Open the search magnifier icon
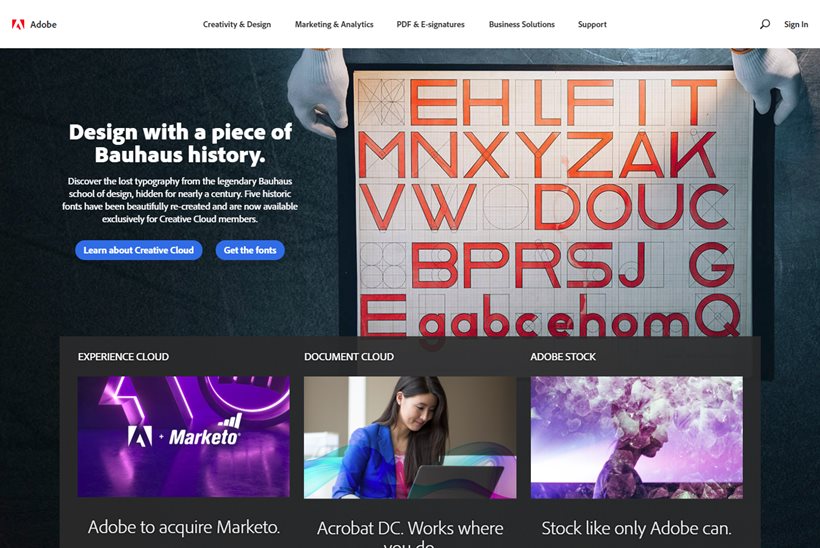Screen dimensions: 820x548 tap(765, 24)
